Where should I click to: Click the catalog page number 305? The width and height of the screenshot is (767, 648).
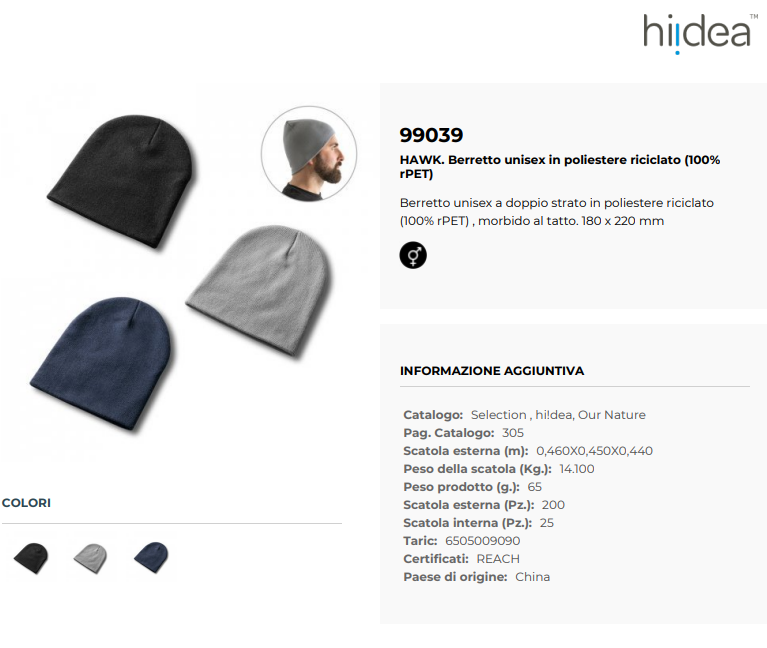[513, 433]
